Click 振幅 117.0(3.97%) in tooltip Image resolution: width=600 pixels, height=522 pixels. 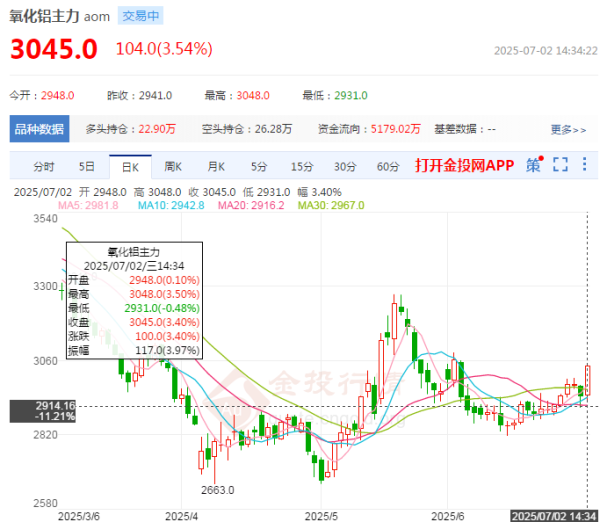click(x=134, y=350)
